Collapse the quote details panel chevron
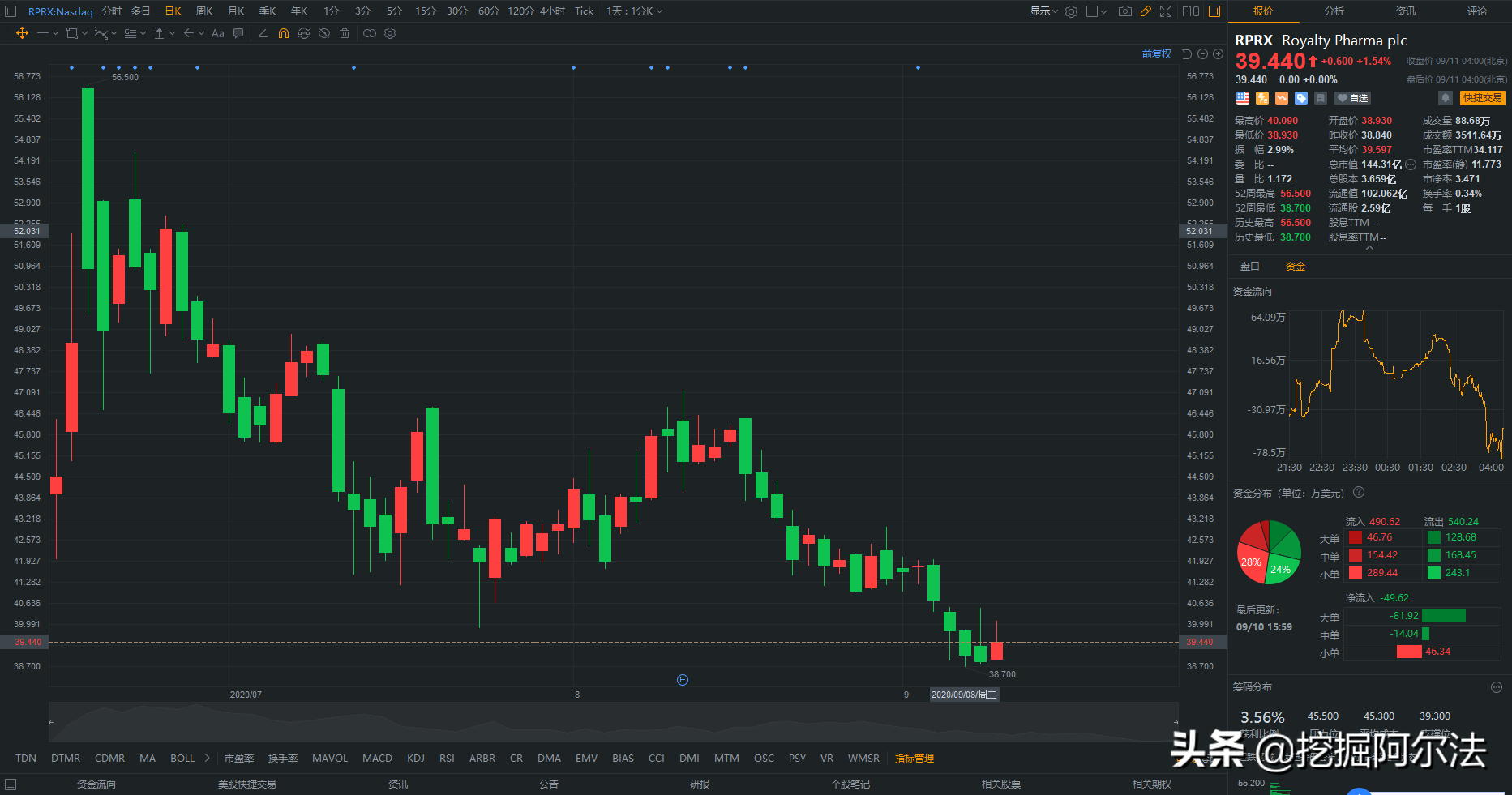 pos(1369,248)
